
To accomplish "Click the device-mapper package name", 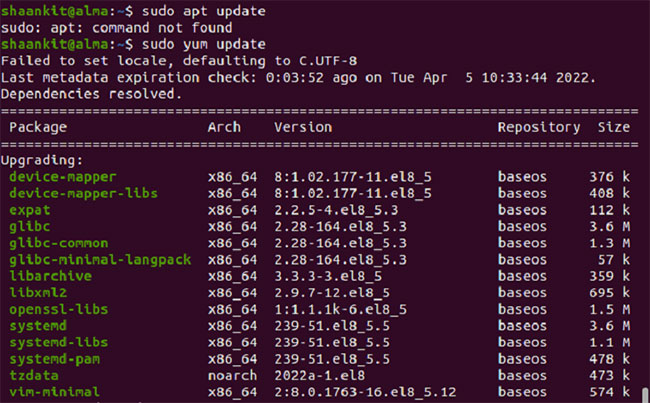I will pyautogui.click(x=63, y=177).
